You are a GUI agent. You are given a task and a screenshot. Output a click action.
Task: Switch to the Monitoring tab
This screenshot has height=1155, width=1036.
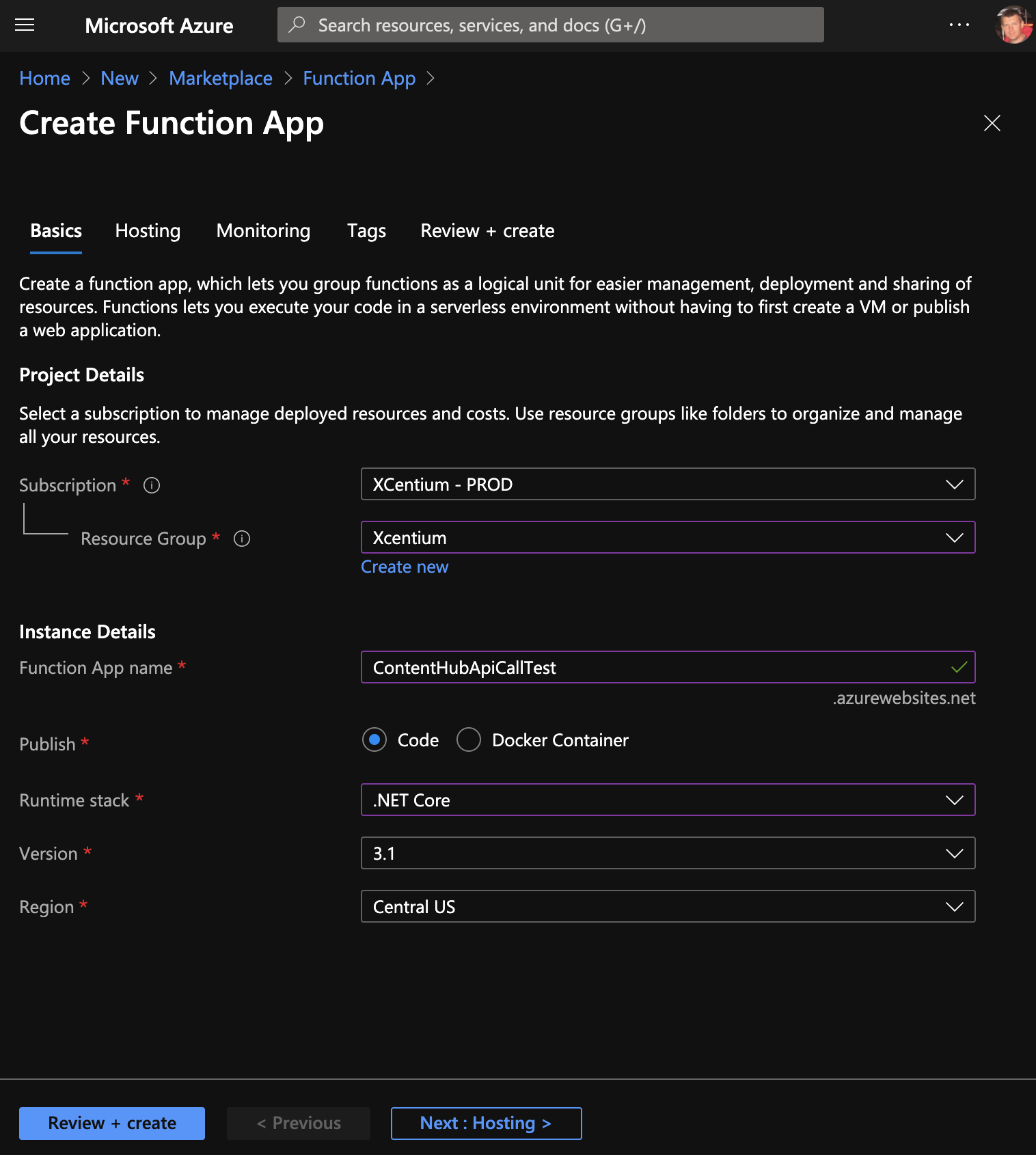(x=263, y=231)
